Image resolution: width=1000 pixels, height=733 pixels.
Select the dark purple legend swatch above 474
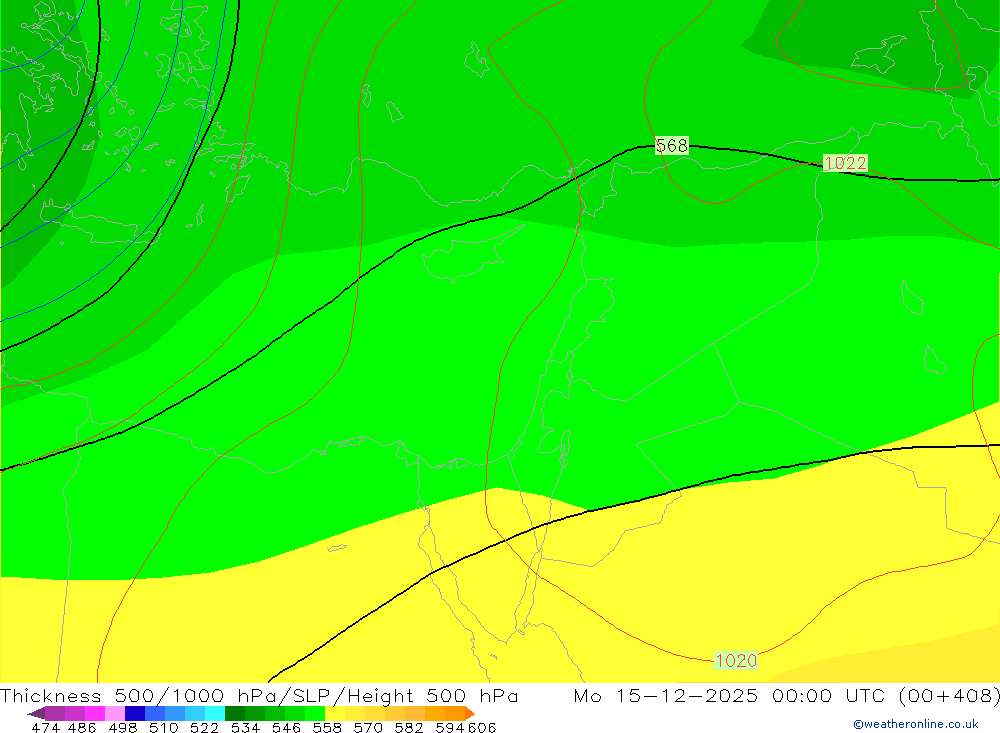[x=55, y=713]
